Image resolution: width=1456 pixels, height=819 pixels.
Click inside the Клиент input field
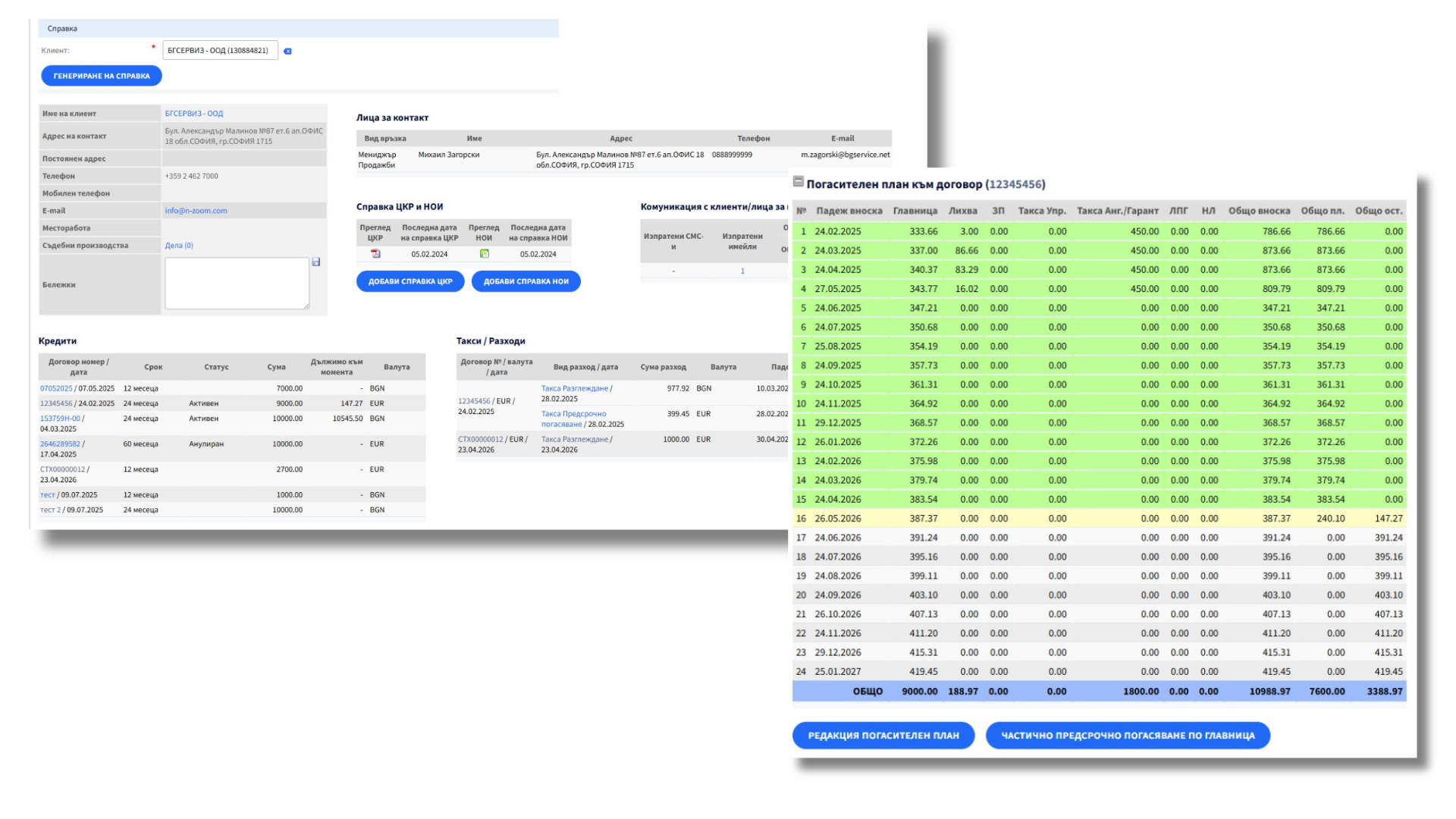coord(220,51)
